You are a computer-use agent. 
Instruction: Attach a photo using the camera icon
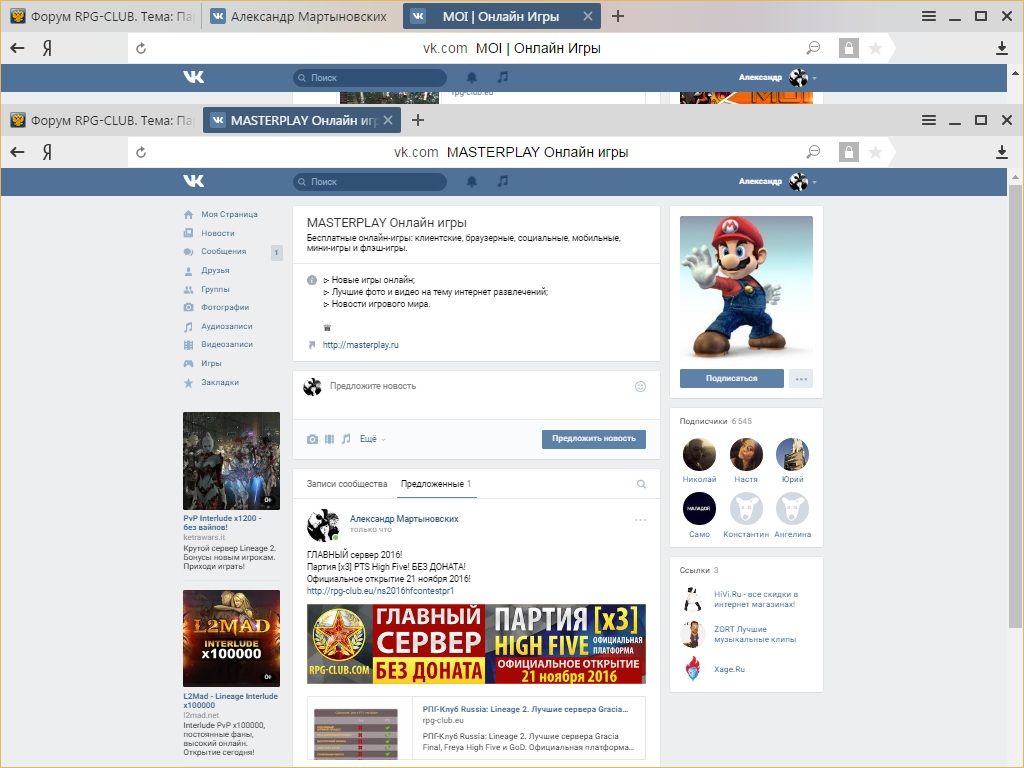click(x=313, y=439)
